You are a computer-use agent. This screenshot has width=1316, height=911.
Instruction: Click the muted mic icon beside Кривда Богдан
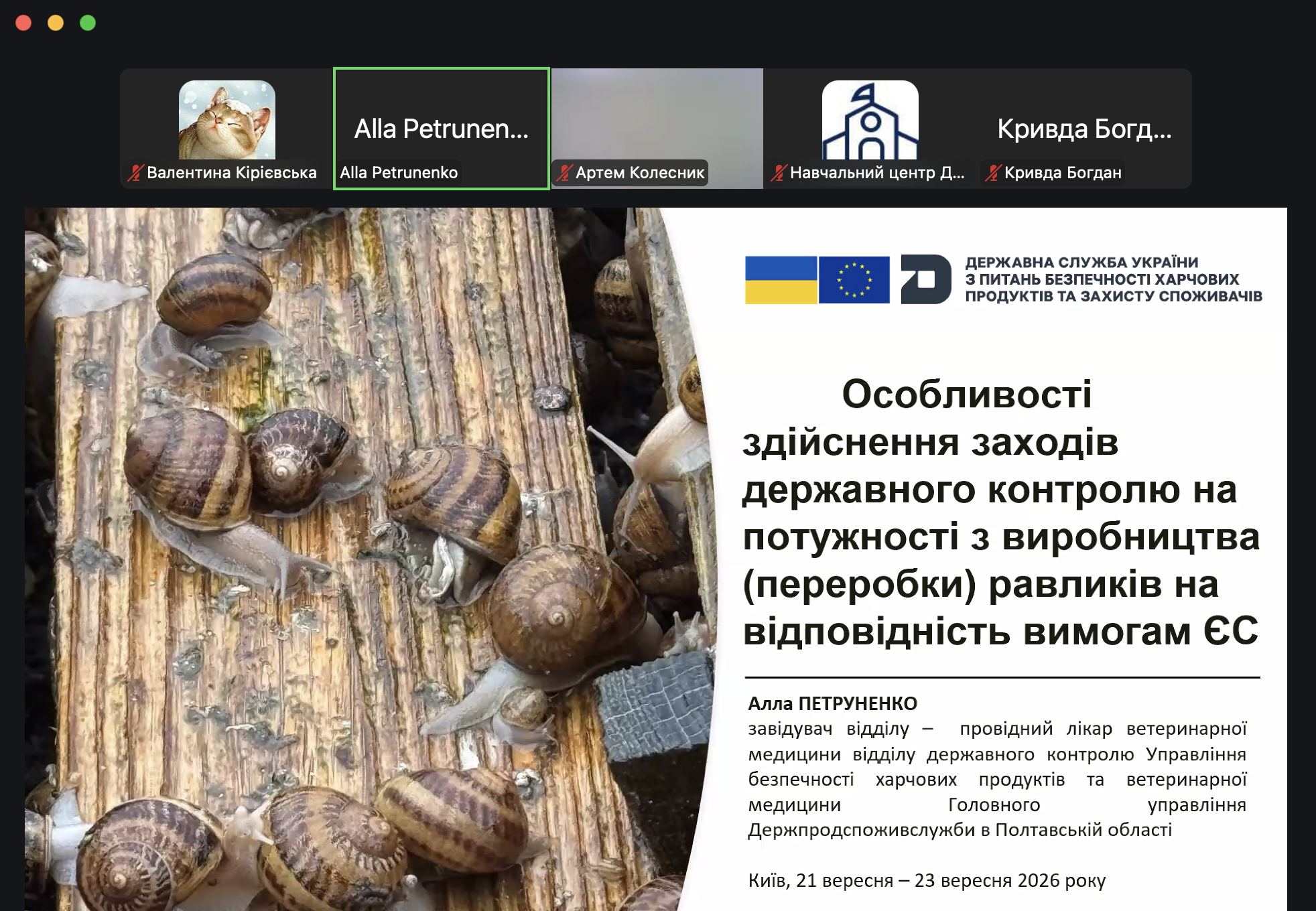coord(993,173)
